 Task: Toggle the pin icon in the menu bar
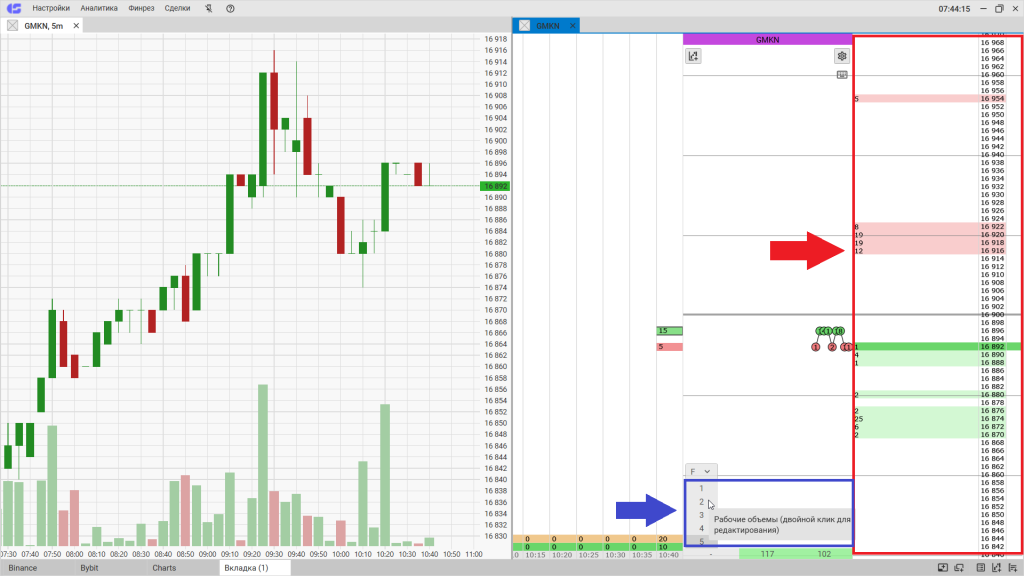coord(208,8)
